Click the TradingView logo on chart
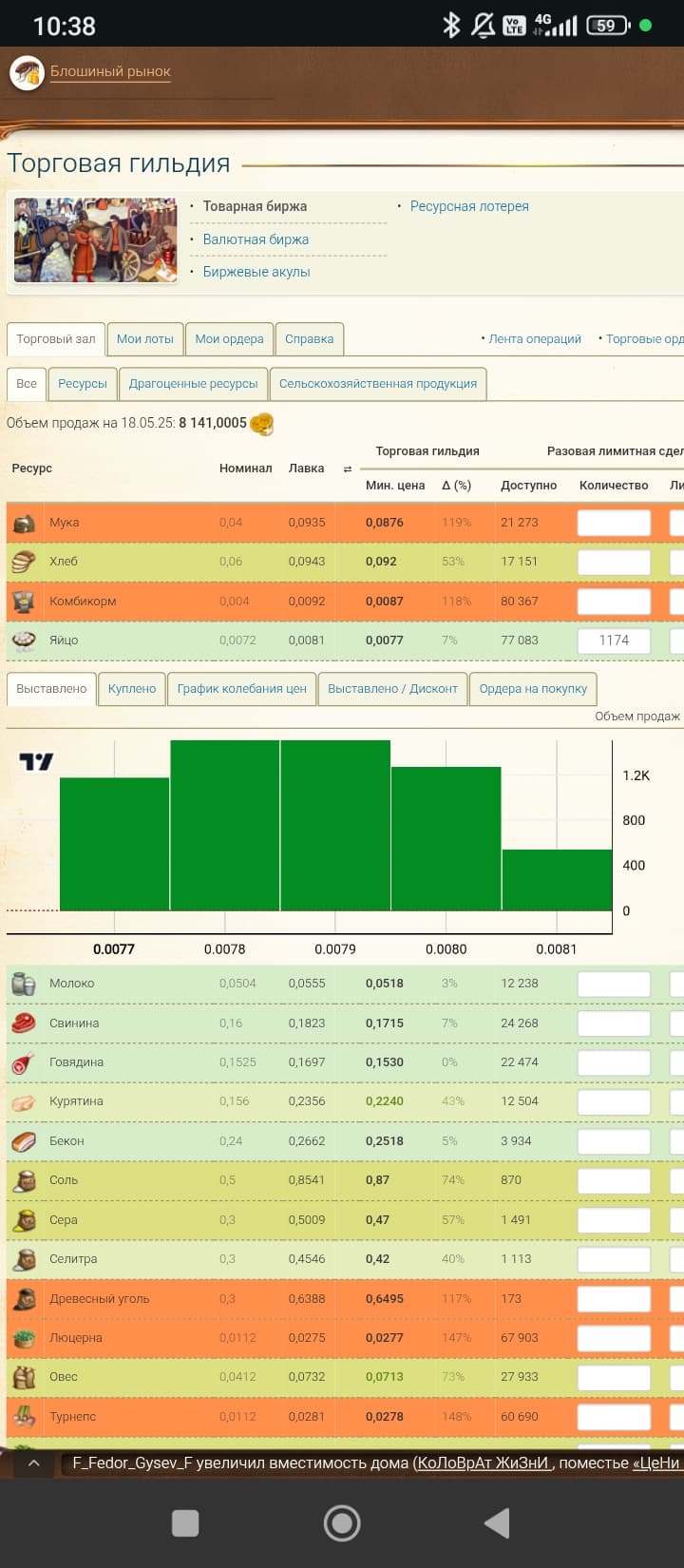 [36, 761]
